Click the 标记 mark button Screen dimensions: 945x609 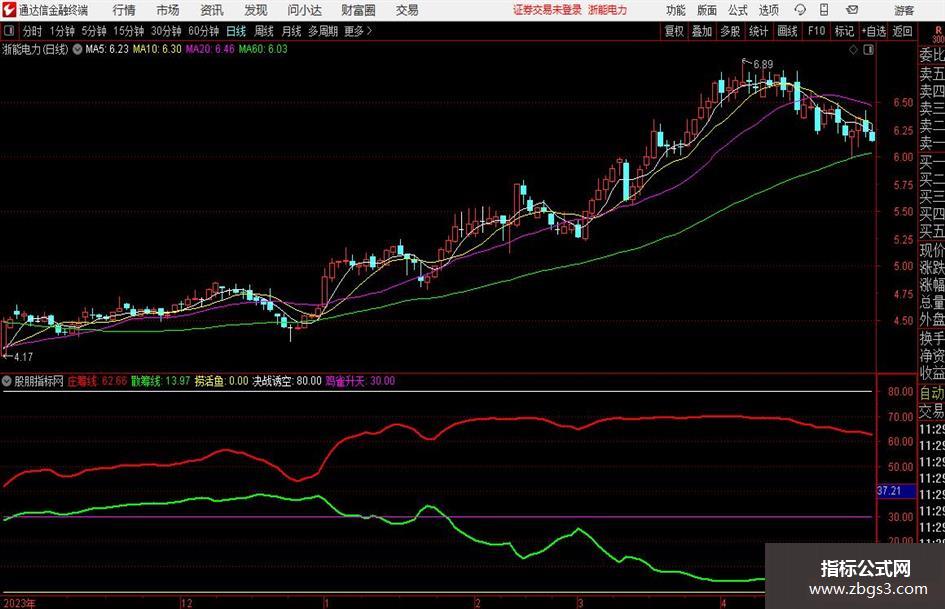coord(844,31)
